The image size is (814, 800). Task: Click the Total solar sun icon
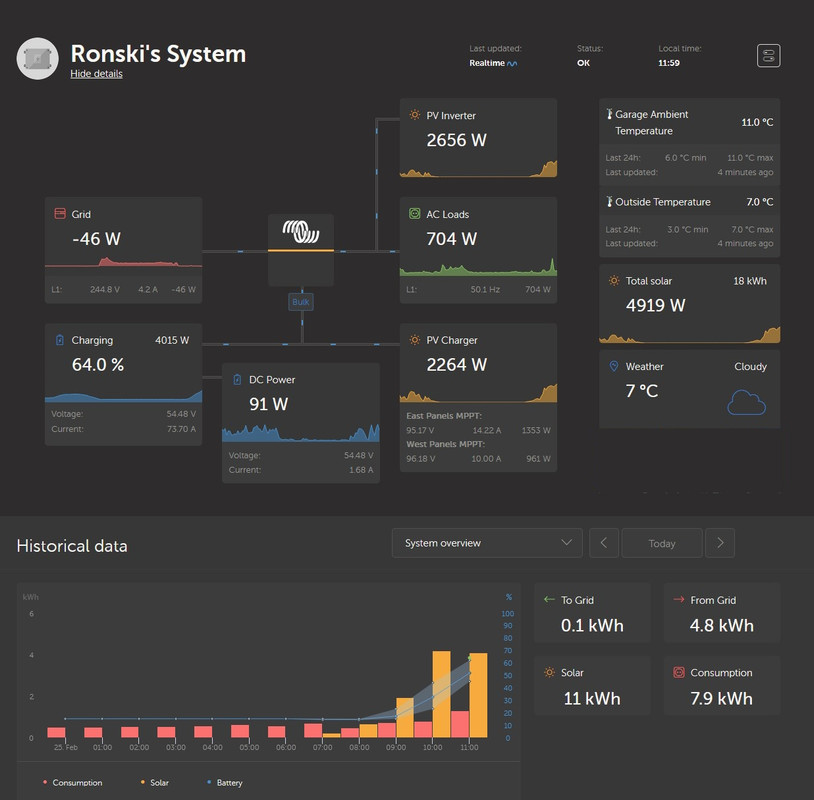pos(614,280)
